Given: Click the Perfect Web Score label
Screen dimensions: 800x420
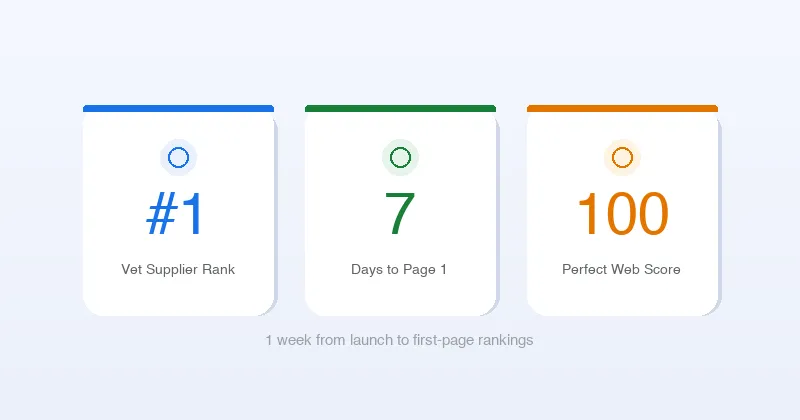Looking at the screenshot, I should (x=621, y=270).
